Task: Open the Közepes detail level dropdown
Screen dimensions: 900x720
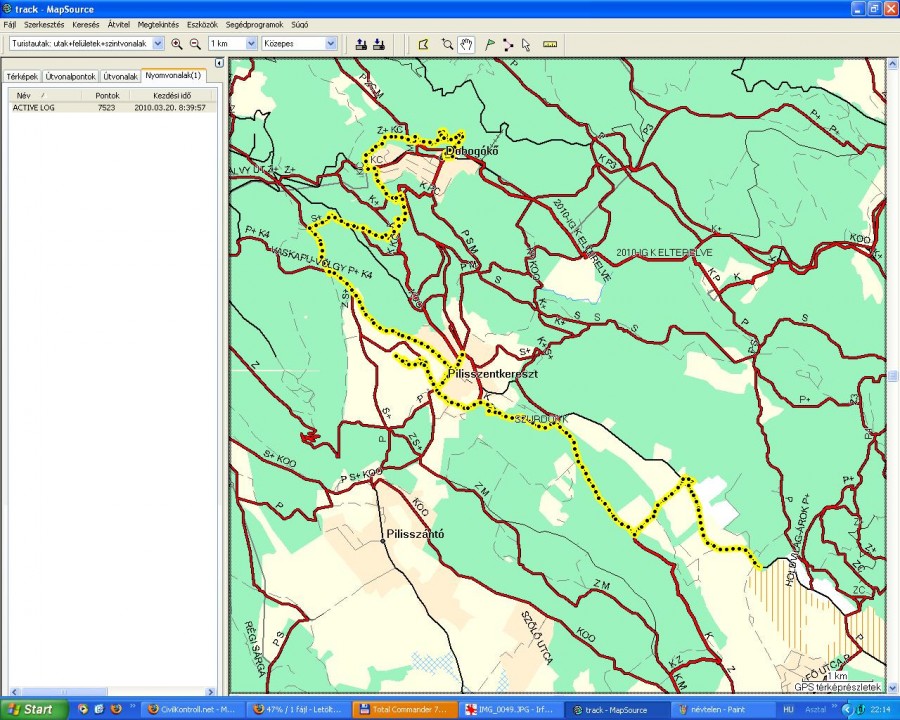Action: [x=331, y=44]
